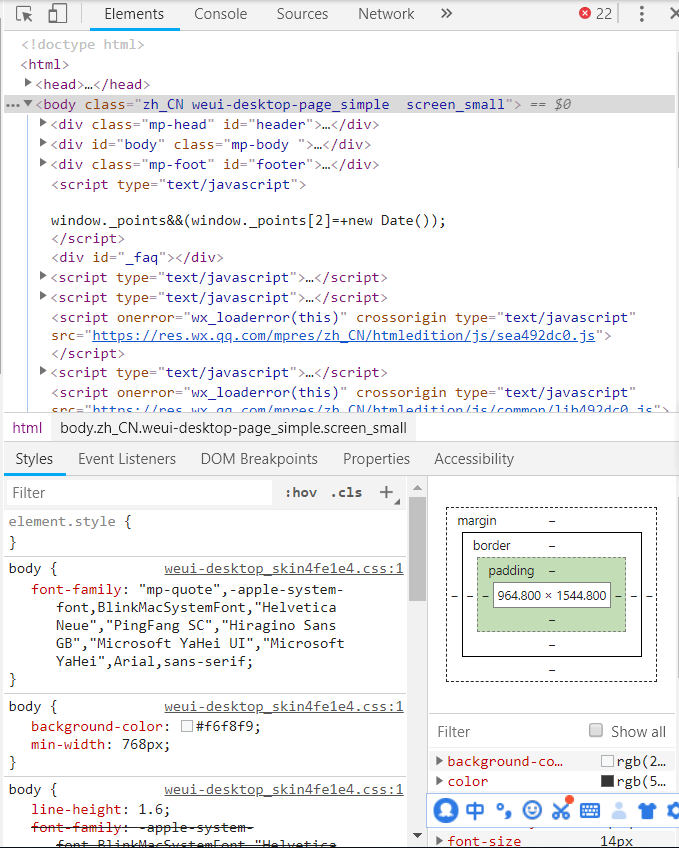Click the 964.800 × 1544.800 content size box
The image size is (679, 848).
552,595
